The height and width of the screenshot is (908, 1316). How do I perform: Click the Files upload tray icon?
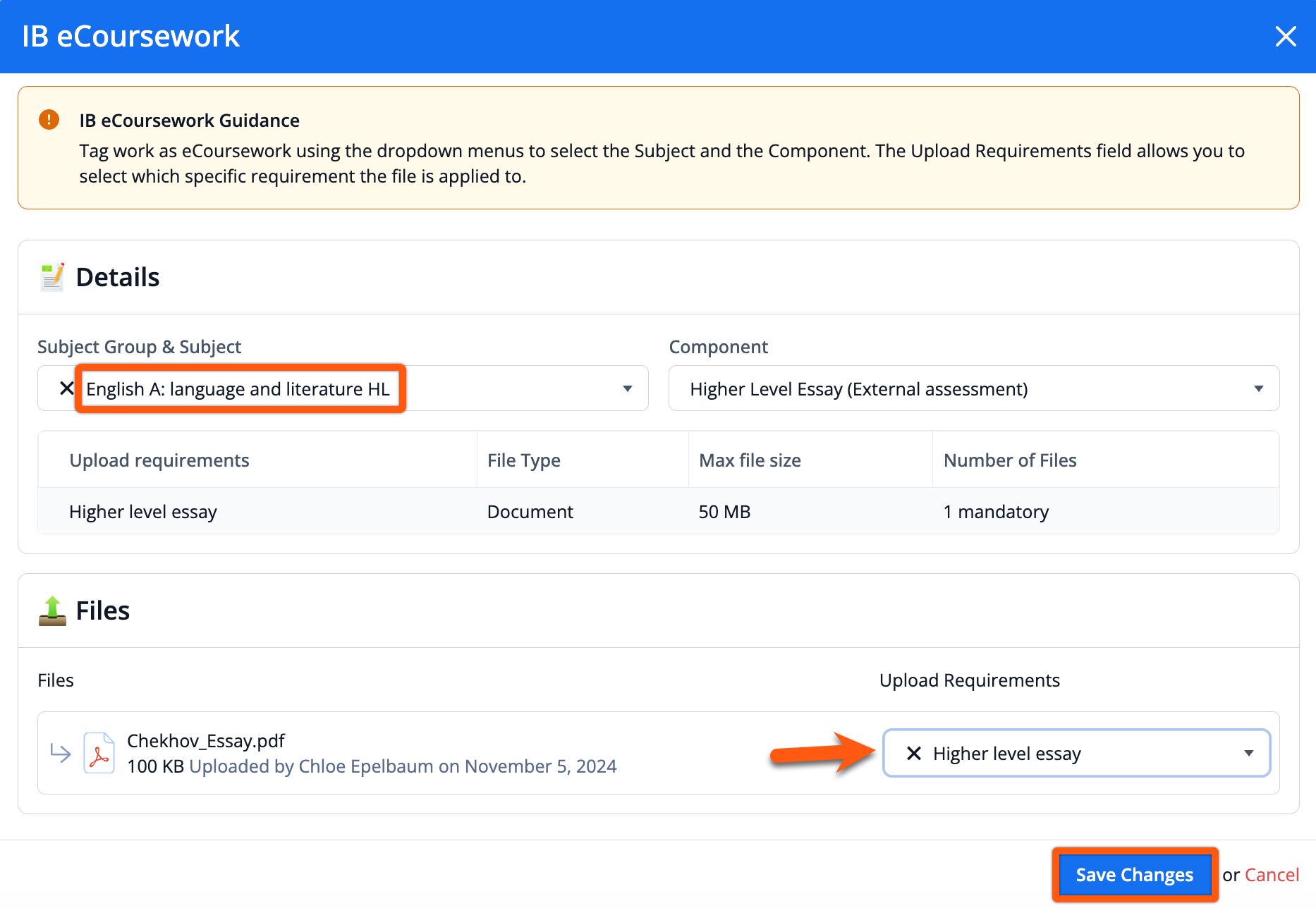tap(52, 611)
